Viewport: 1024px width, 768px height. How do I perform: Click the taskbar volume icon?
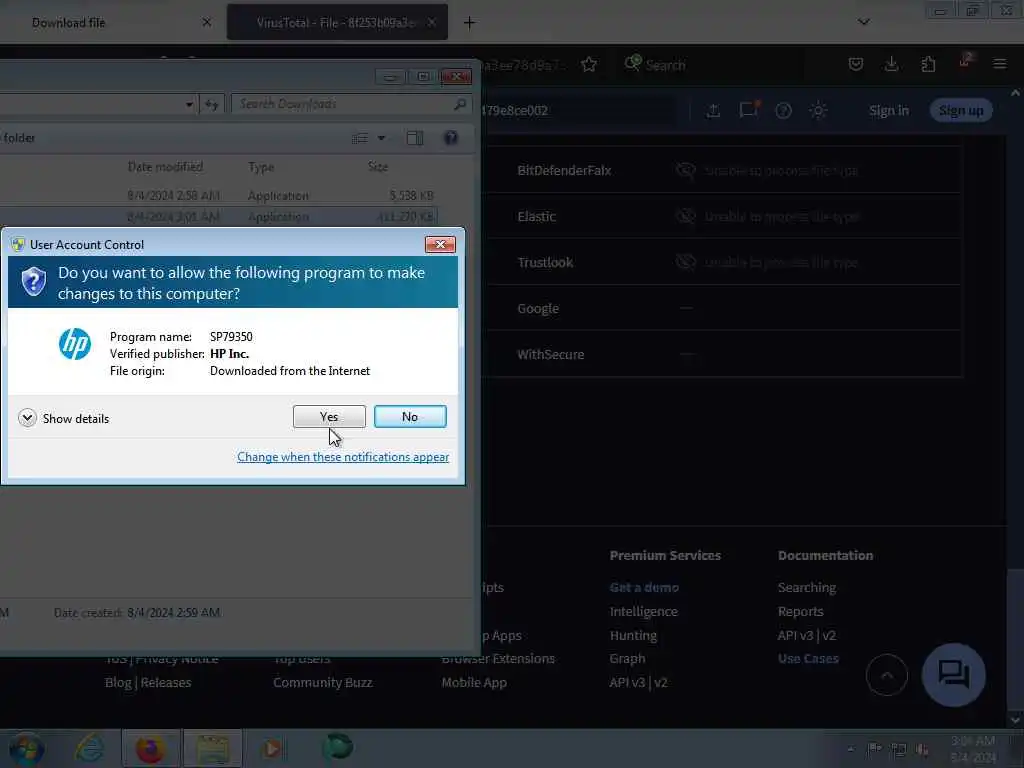pos(922,749)
